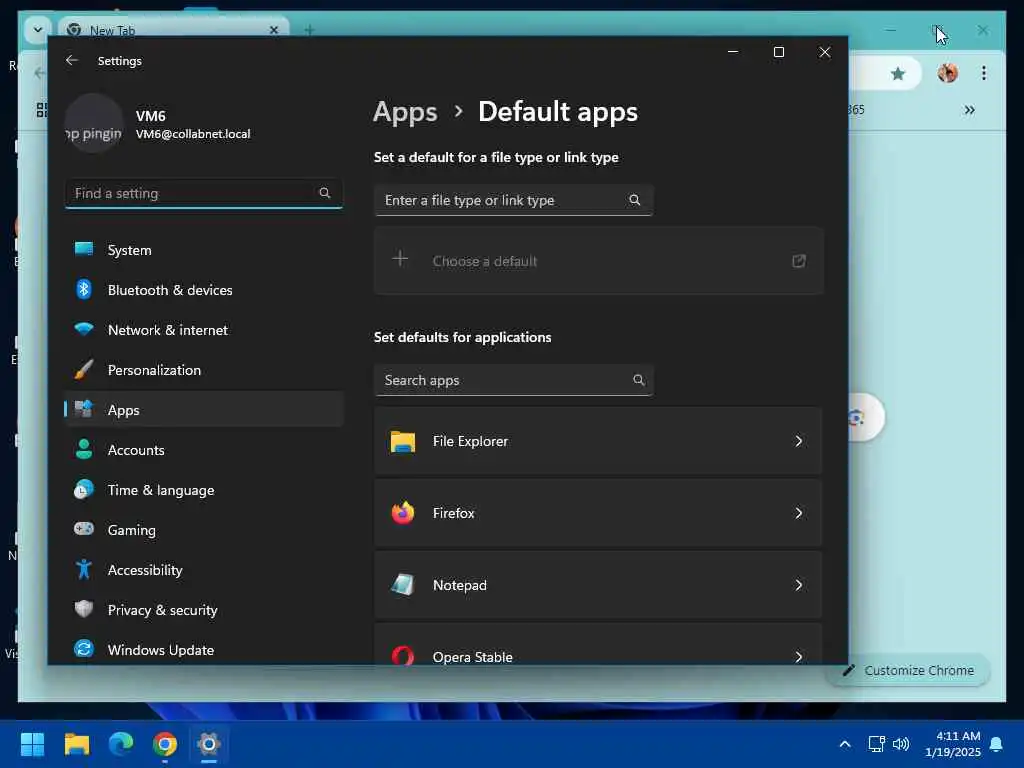The image size is (1024, 768).
Task: Click the Chrome bookmark star icon
Action: click(898, 73)
